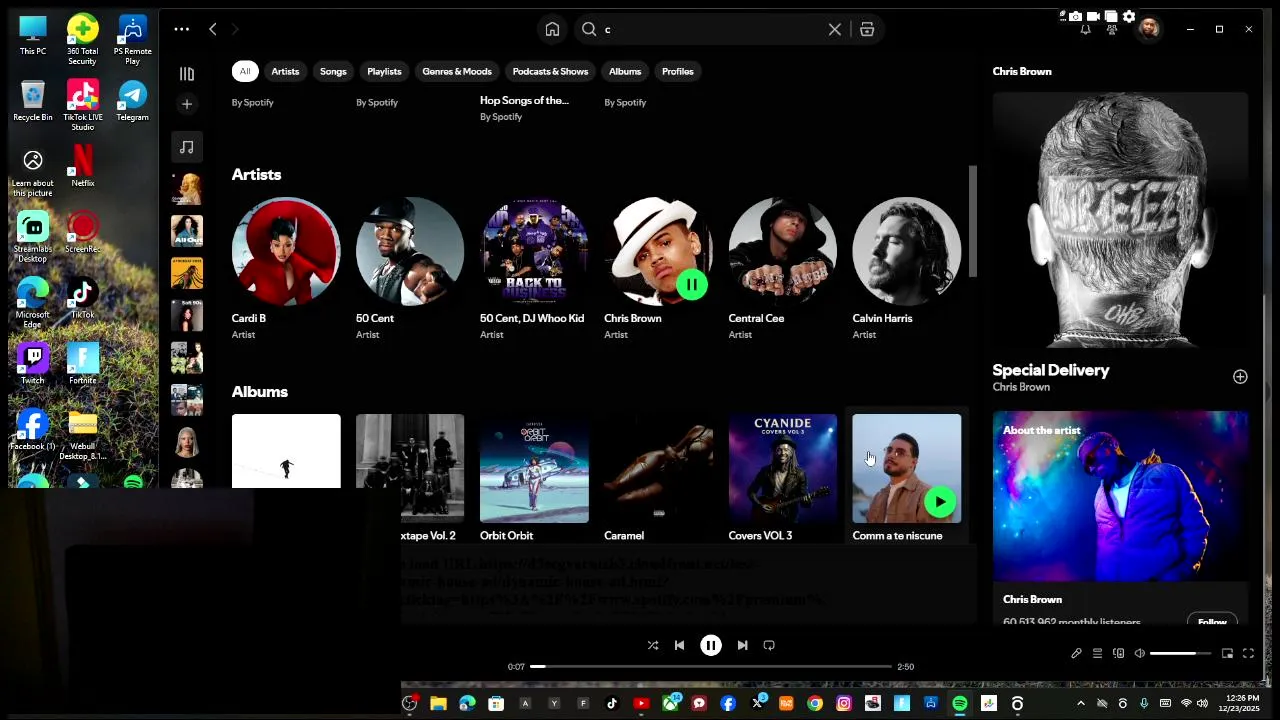Open overlay settings gear
Viewport: 1280px width, 720px height.
coord(1129,16)
